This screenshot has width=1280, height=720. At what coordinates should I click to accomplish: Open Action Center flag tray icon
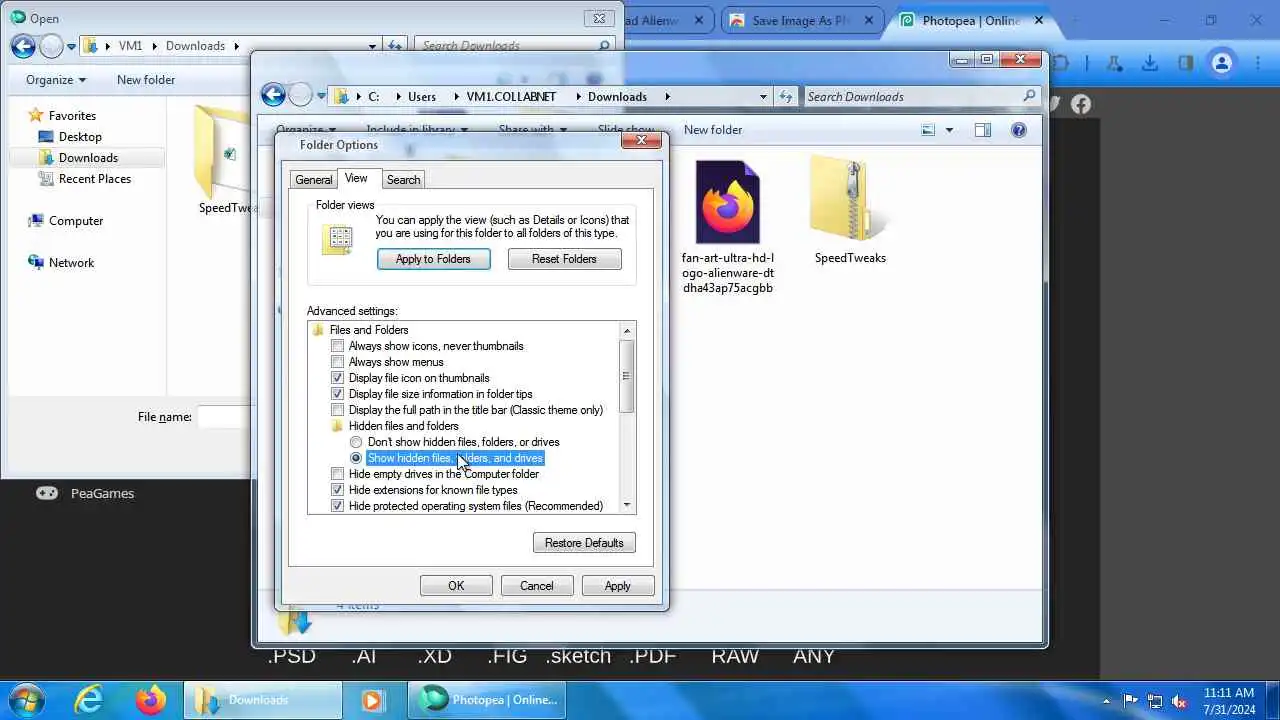1130,700
